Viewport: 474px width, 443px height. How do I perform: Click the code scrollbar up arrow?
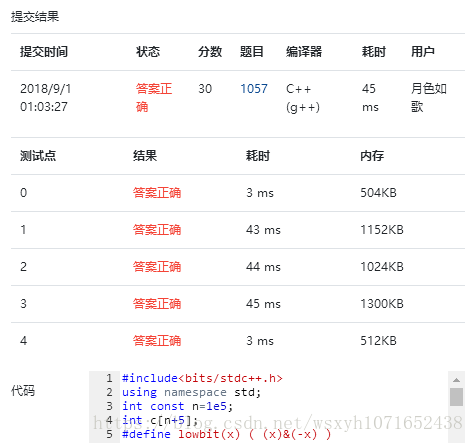[456, 380]
